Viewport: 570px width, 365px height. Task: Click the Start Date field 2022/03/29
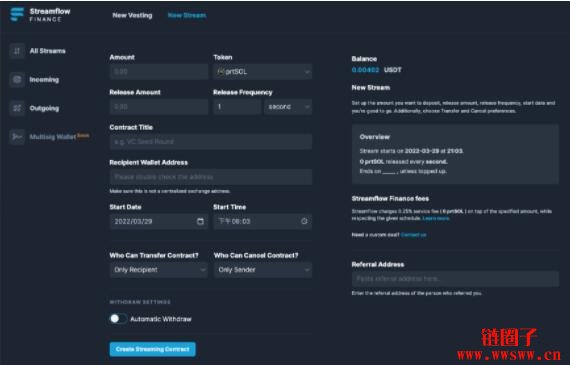click(x=158, y=221)
